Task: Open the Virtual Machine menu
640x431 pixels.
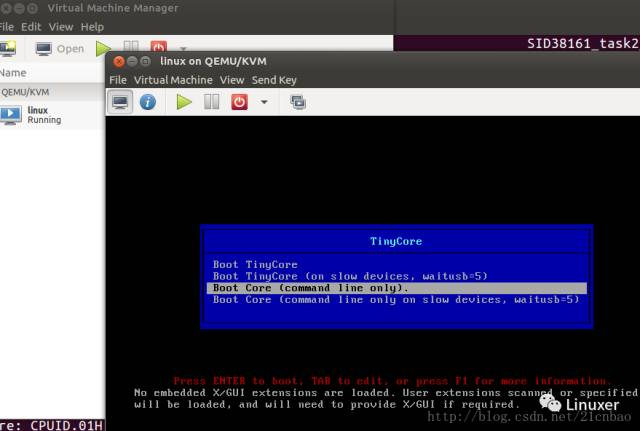Action: pyautogui.click(x=173, y=80)
